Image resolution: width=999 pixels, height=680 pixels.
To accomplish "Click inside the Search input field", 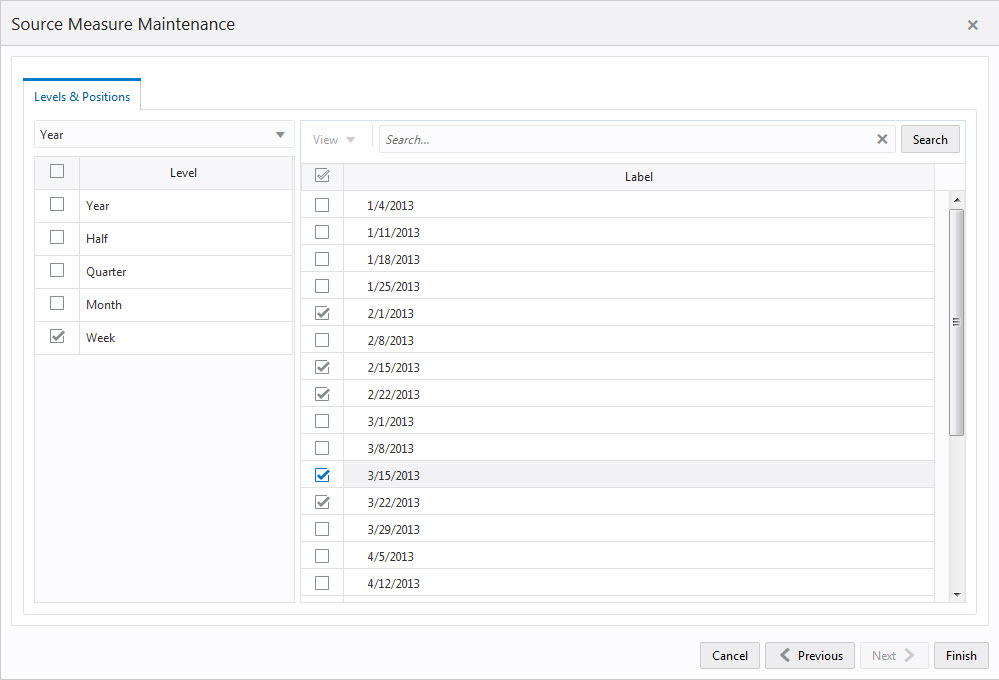I will (x=628, y=140).
